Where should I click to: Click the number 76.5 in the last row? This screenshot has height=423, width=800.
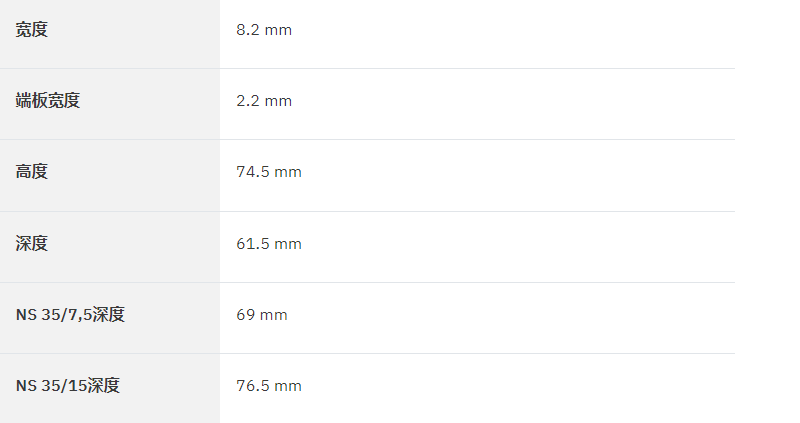click(x=253, y=385)
